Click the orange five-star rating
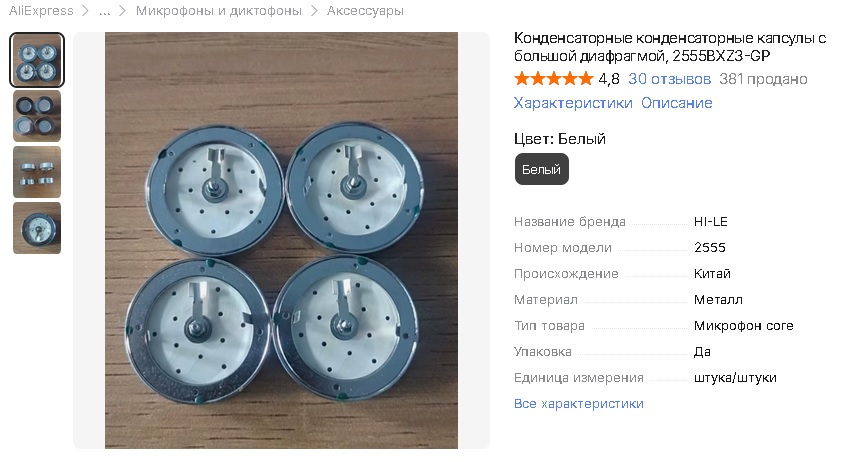The image size is (843, 462). tap(553, 79)
